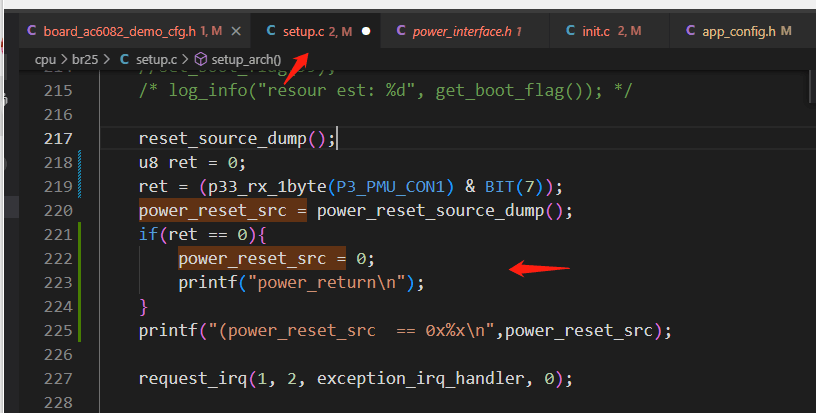The height and width of the screenshot is (413, 816).
Task: Open setup.c breadcrumb dropdown
Action: (x=156, y=60)
